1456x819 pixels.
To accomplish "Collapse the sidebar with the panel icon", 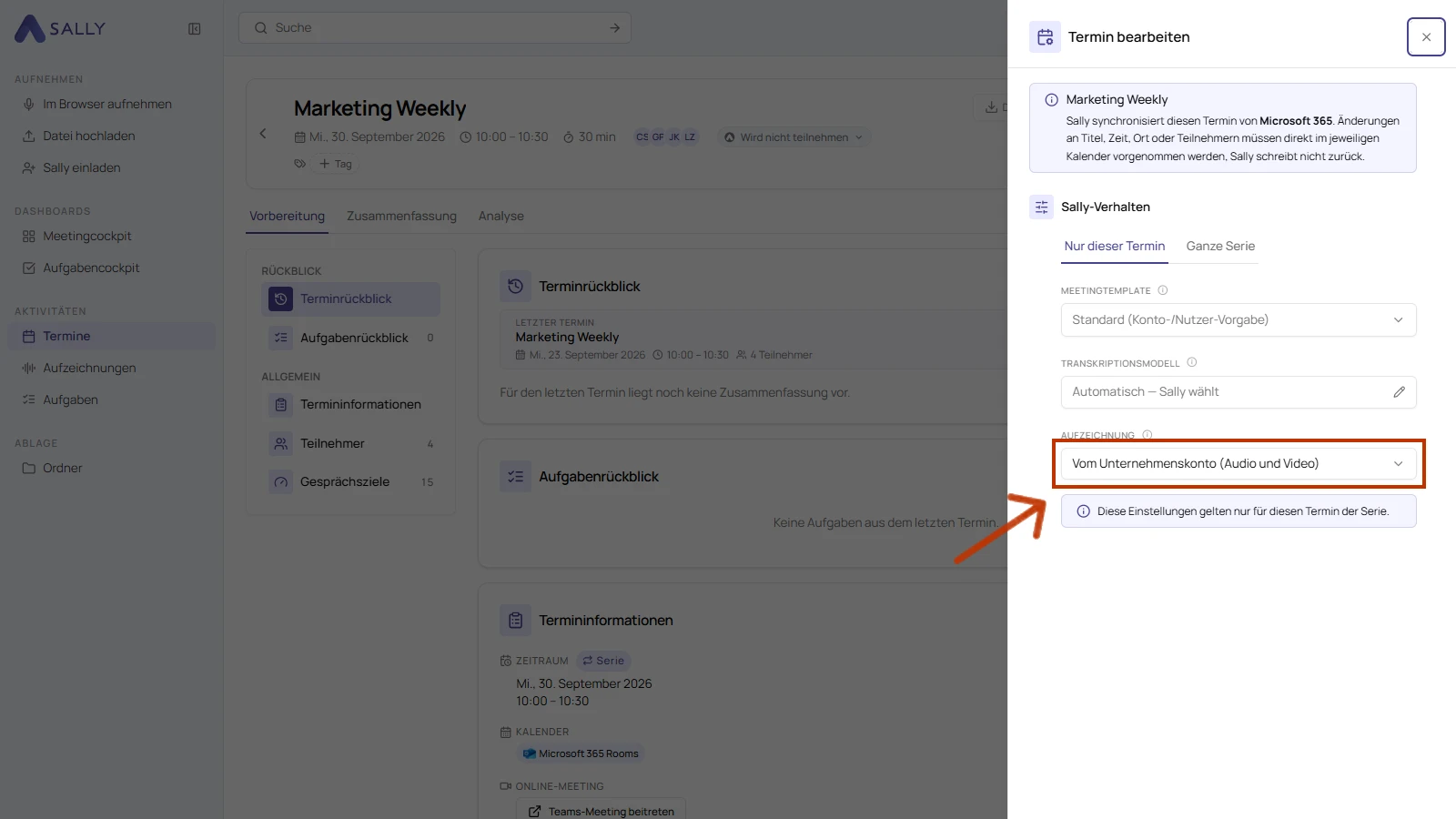I will pyautogui.click(x=194, y=29).
